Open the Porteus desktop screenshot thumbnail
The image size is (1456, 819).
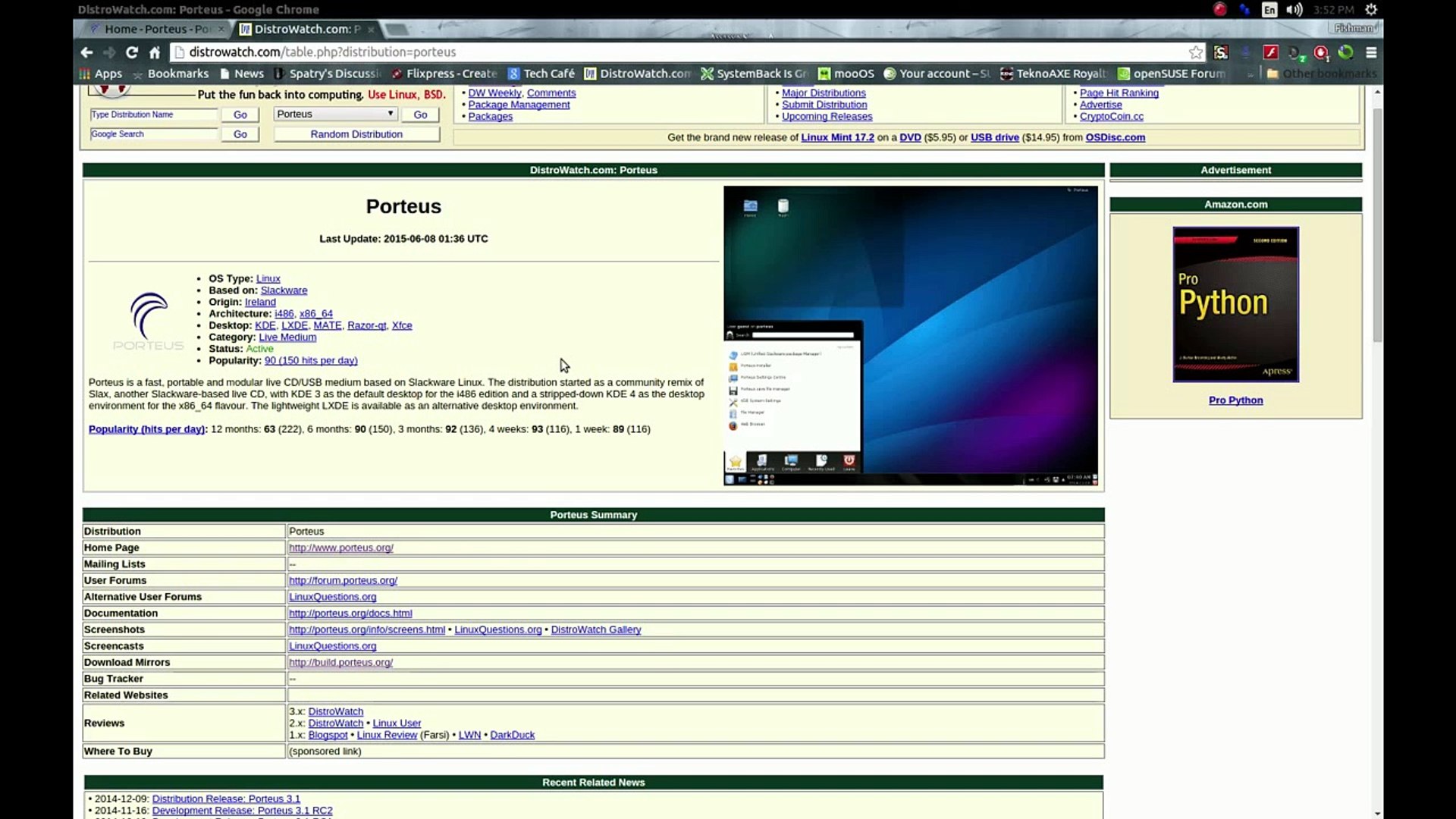pos(910,335)
